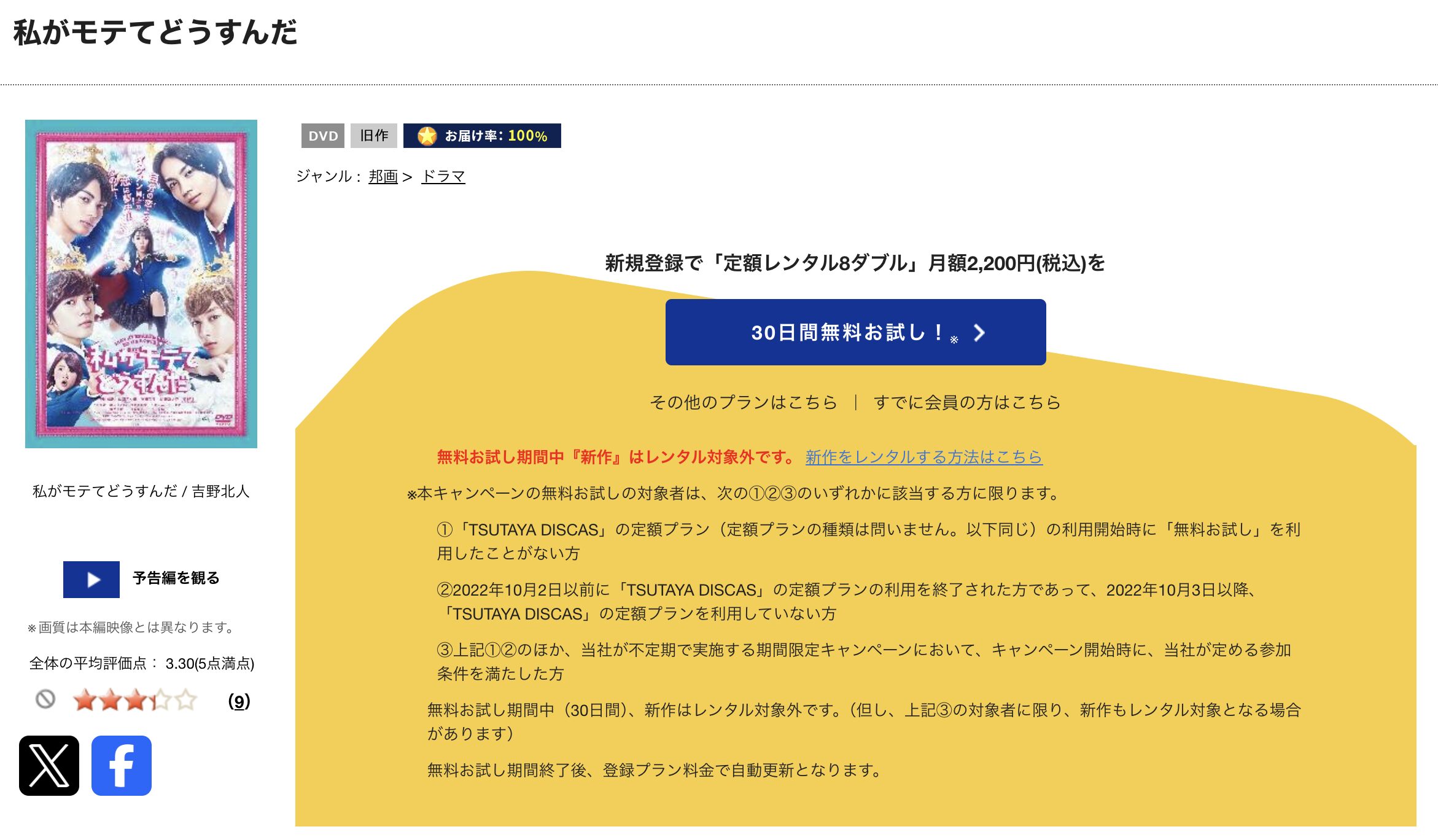Select the note ※画質は本編映像とは異なります。
Image resolution: width=1438 pixels, height=840 pixels.
131,628
